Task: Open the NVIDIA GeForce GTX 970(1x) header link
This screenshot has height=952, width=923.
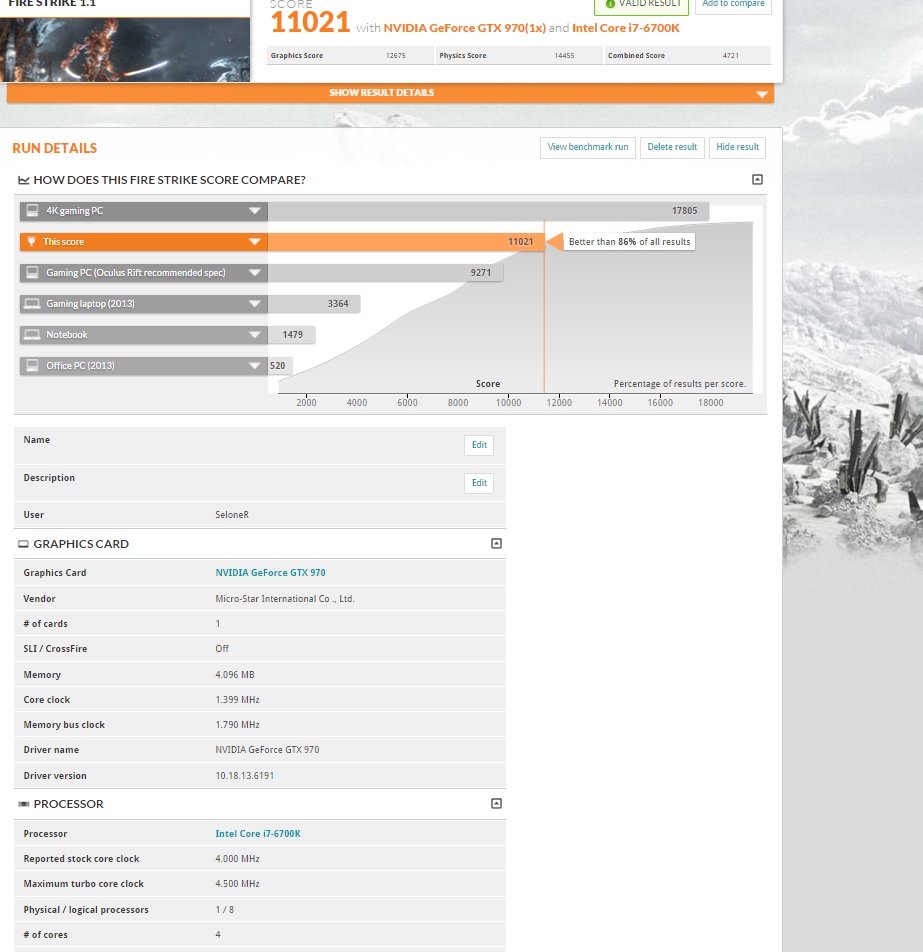Action: pos(465,28)
